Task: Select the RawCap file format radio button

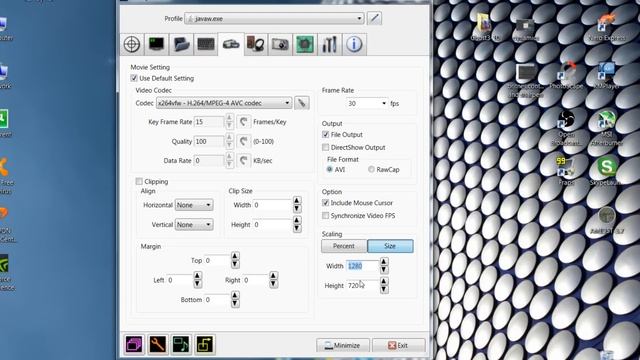Action: click(371, 169)
